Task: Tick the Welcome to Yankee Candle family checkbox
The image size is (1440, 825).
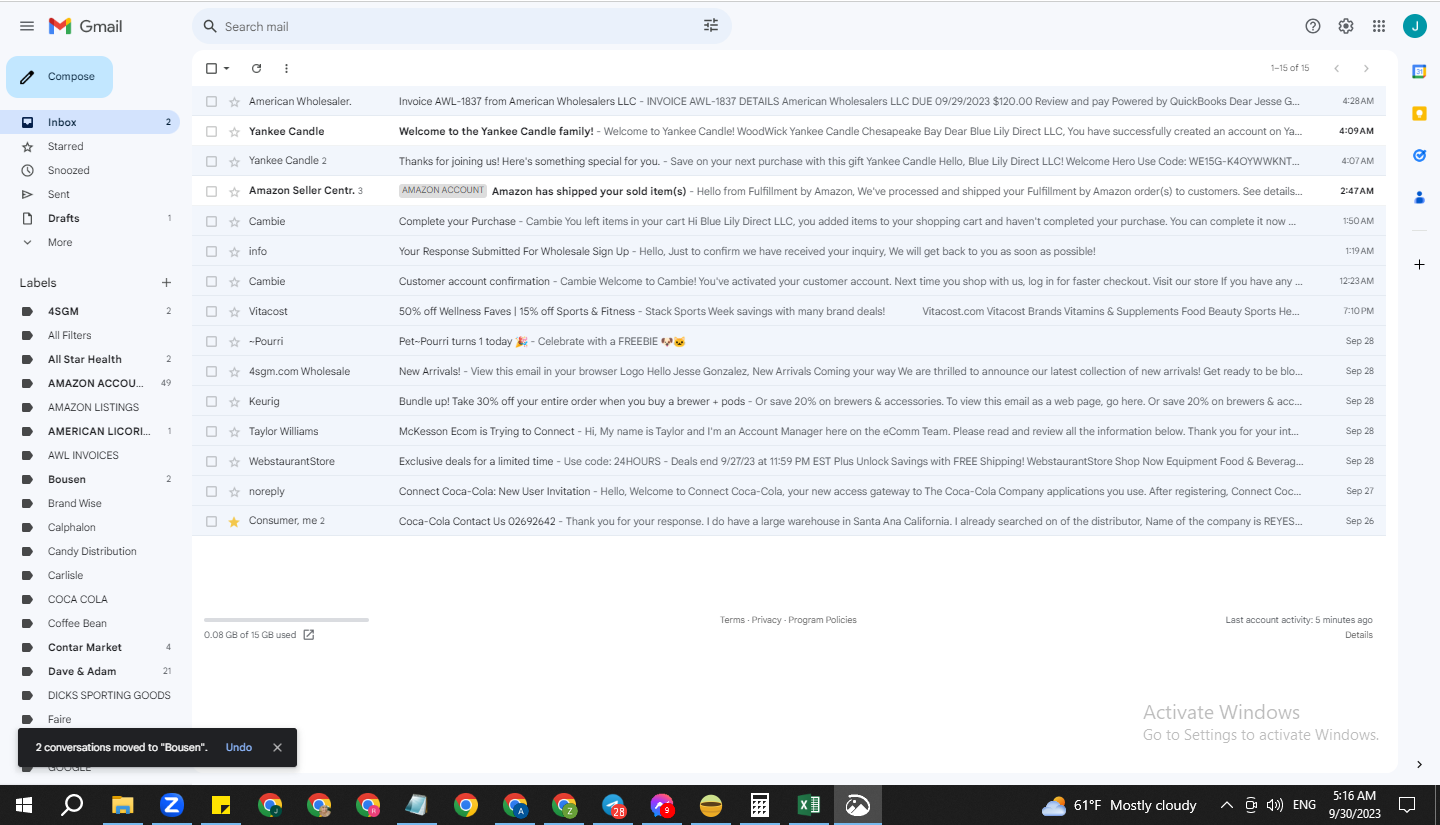Action: pyautogui.click(x=211, y=131)
